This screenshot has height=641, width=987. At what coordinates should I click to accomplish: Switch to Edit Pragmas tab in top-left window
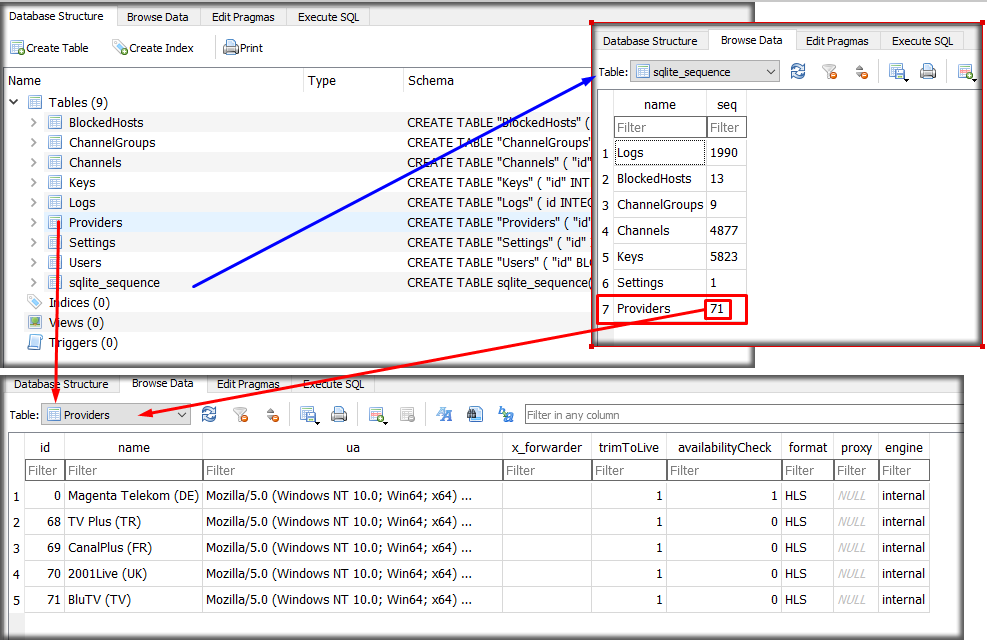coord(243,17)
